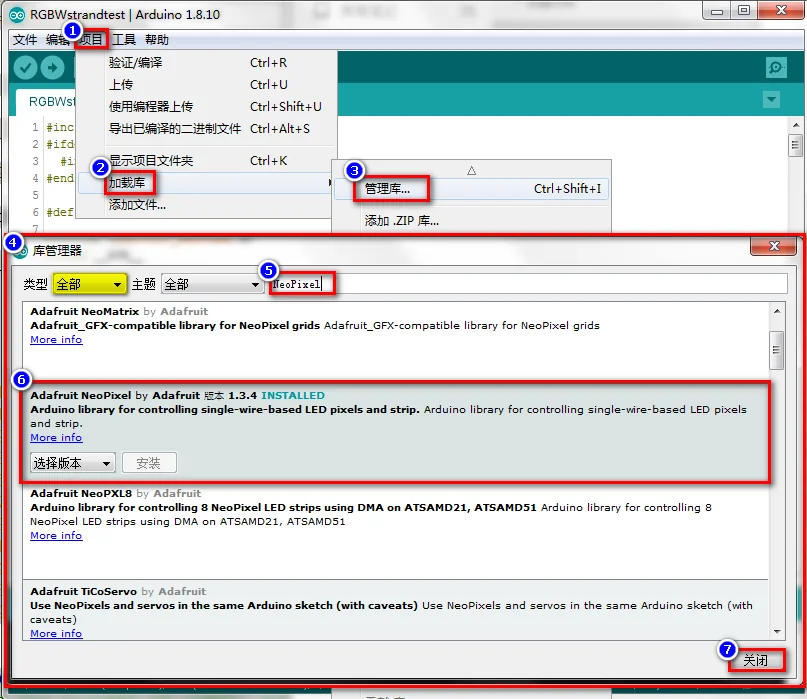Screen dimensions: 807x699
Task: Select the Adafruit TiCoServo library entry title
Action: [83, 591]
